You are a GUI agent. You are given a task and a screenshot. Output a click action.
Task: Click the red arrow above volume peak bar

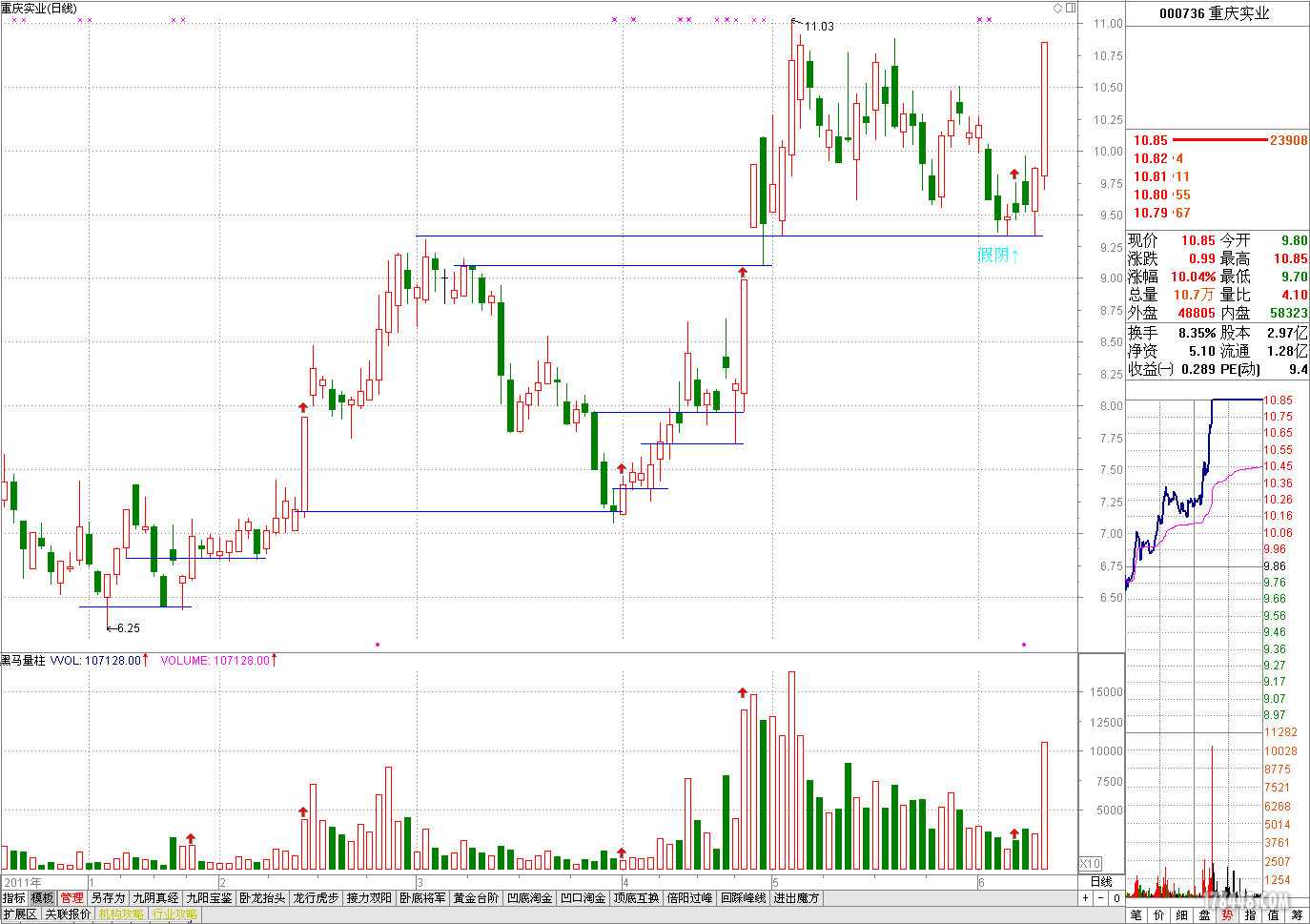pyautogui.click(x=743, y=692)
